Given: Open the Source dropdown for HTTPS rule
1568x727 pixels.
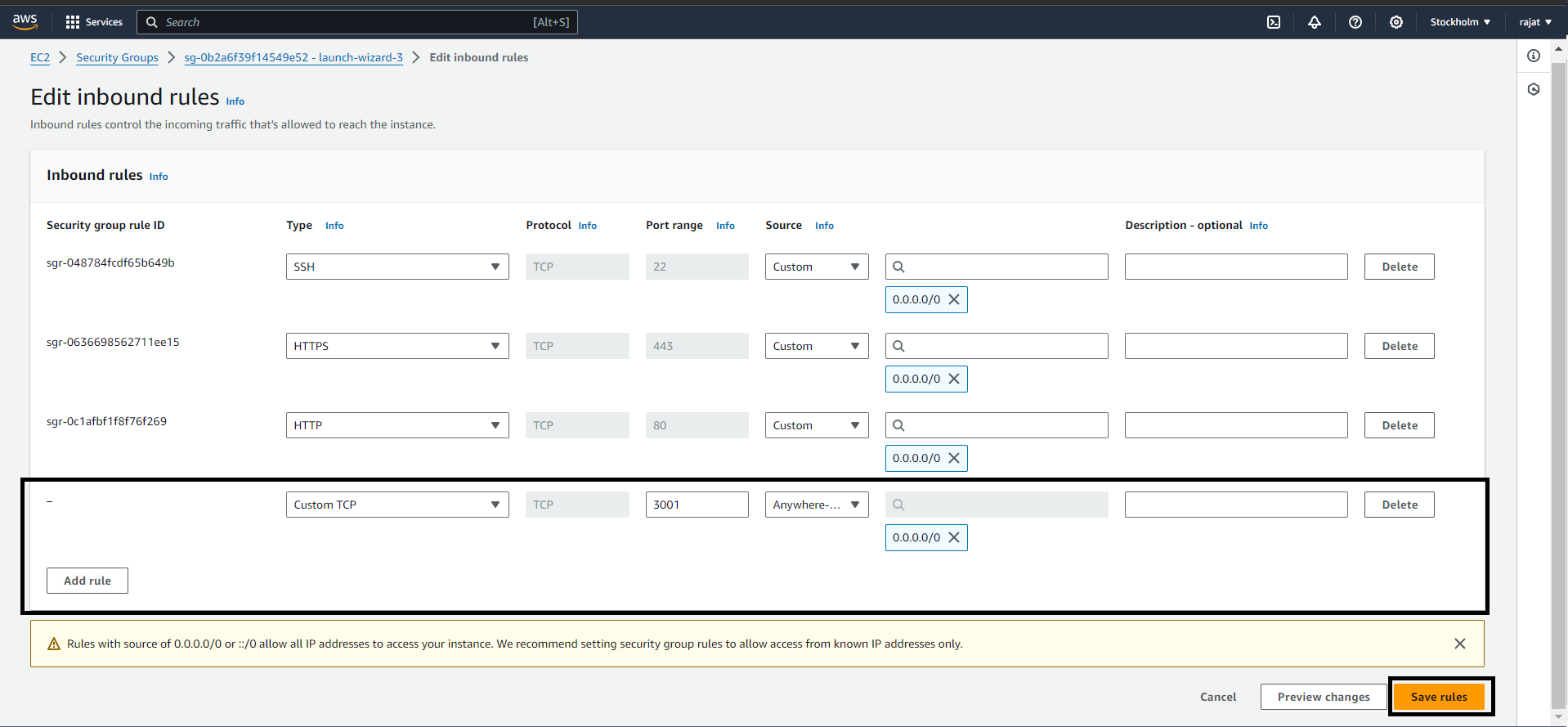Looking at the screenshot, I should pyautogui.click(x=817, y=346).
